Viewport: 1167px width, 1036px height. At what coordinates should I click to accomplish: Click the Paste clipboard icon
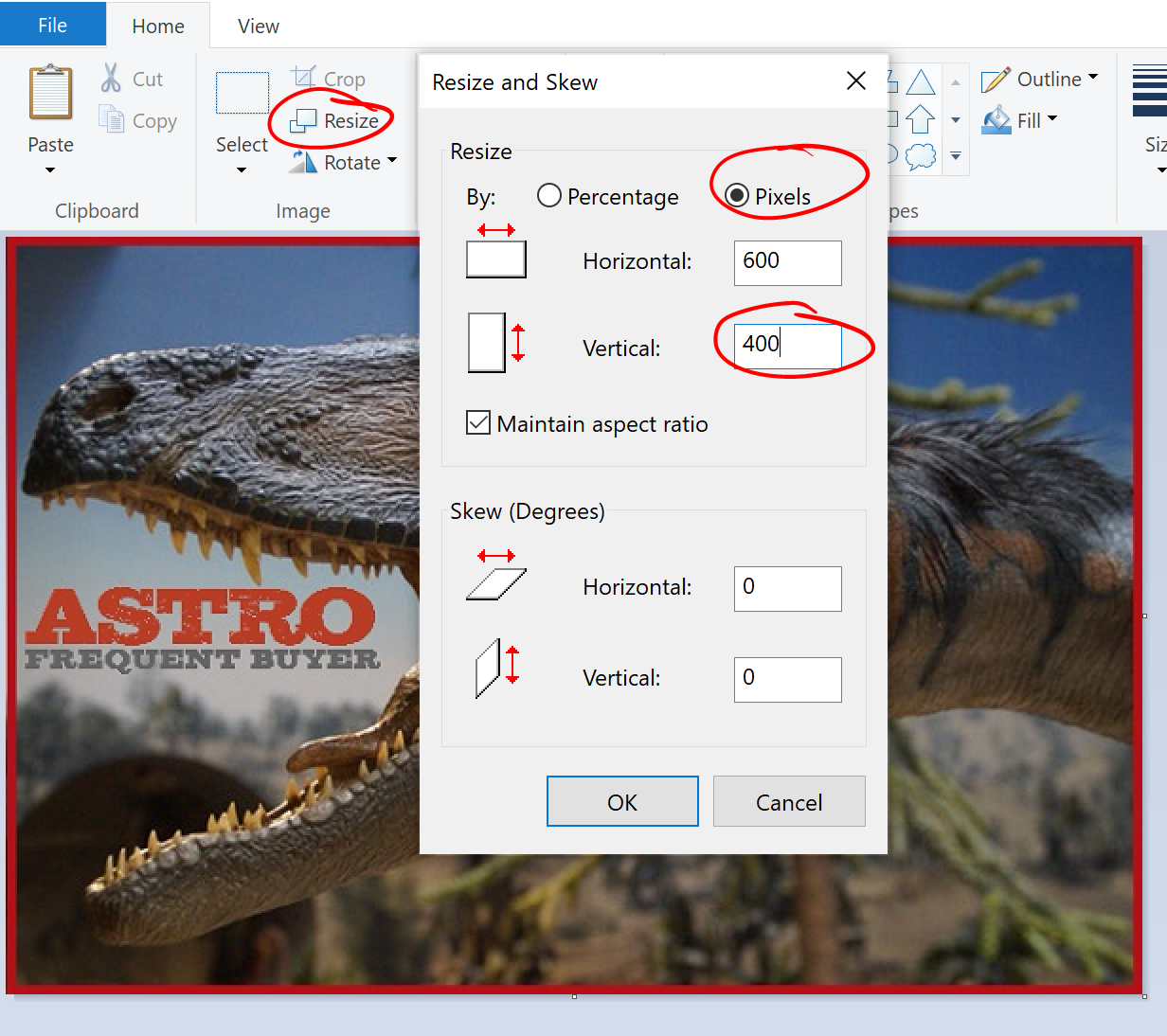(x=51, y=92)
